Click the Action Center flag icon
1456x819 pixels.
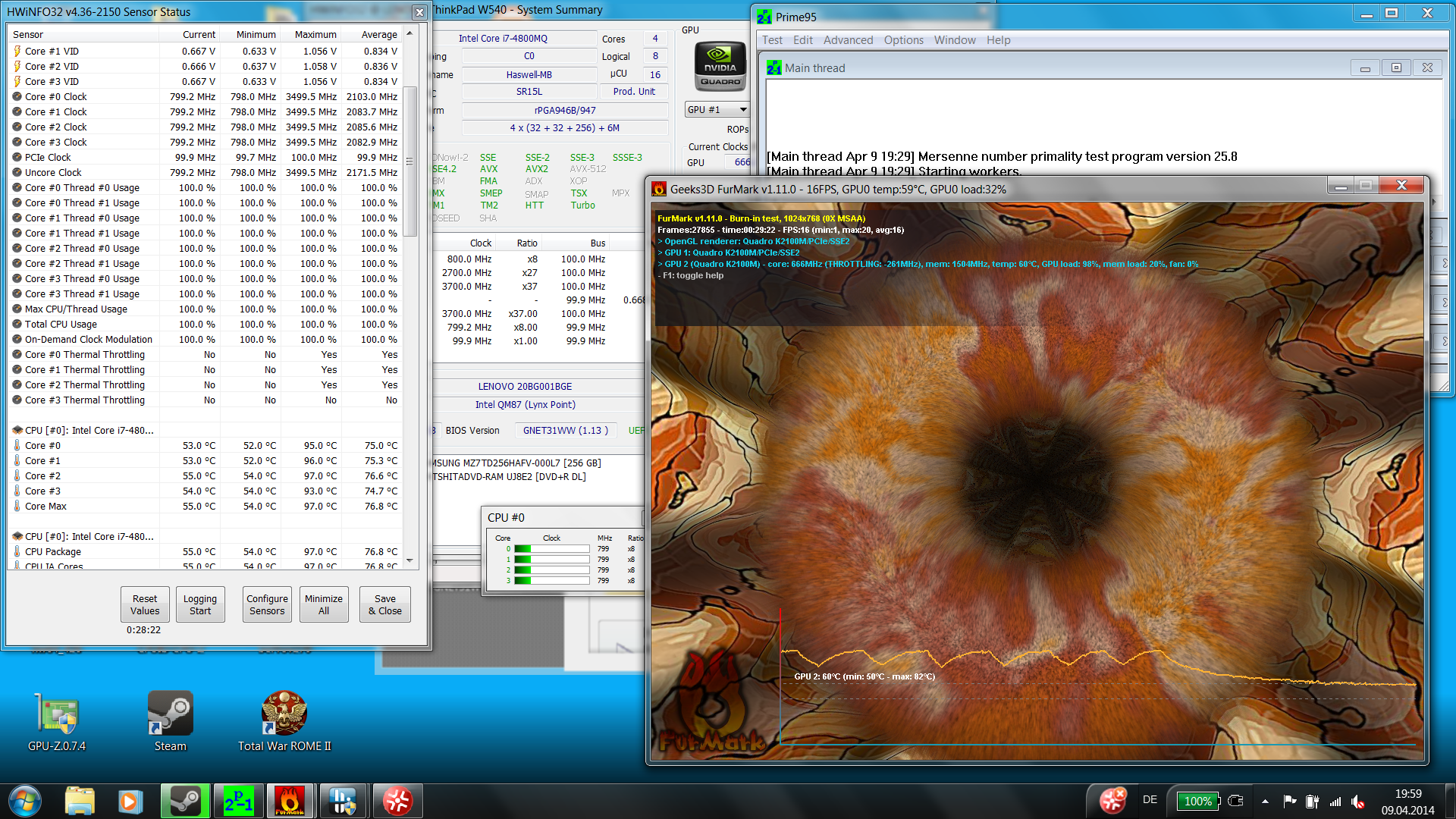click(x=1289, y=801)
